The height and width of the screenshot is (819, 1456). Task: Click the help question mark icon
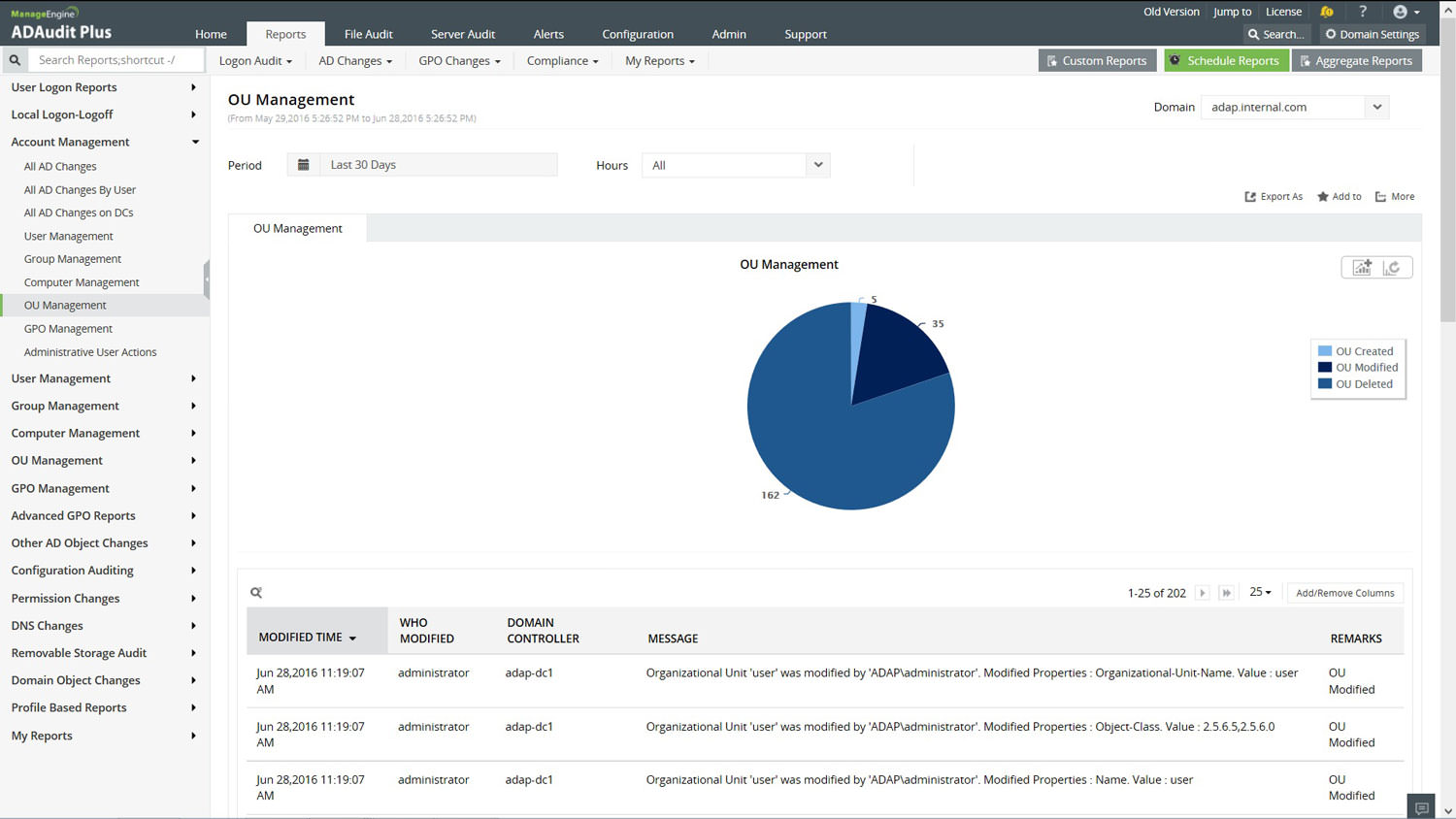(1363, 12)
